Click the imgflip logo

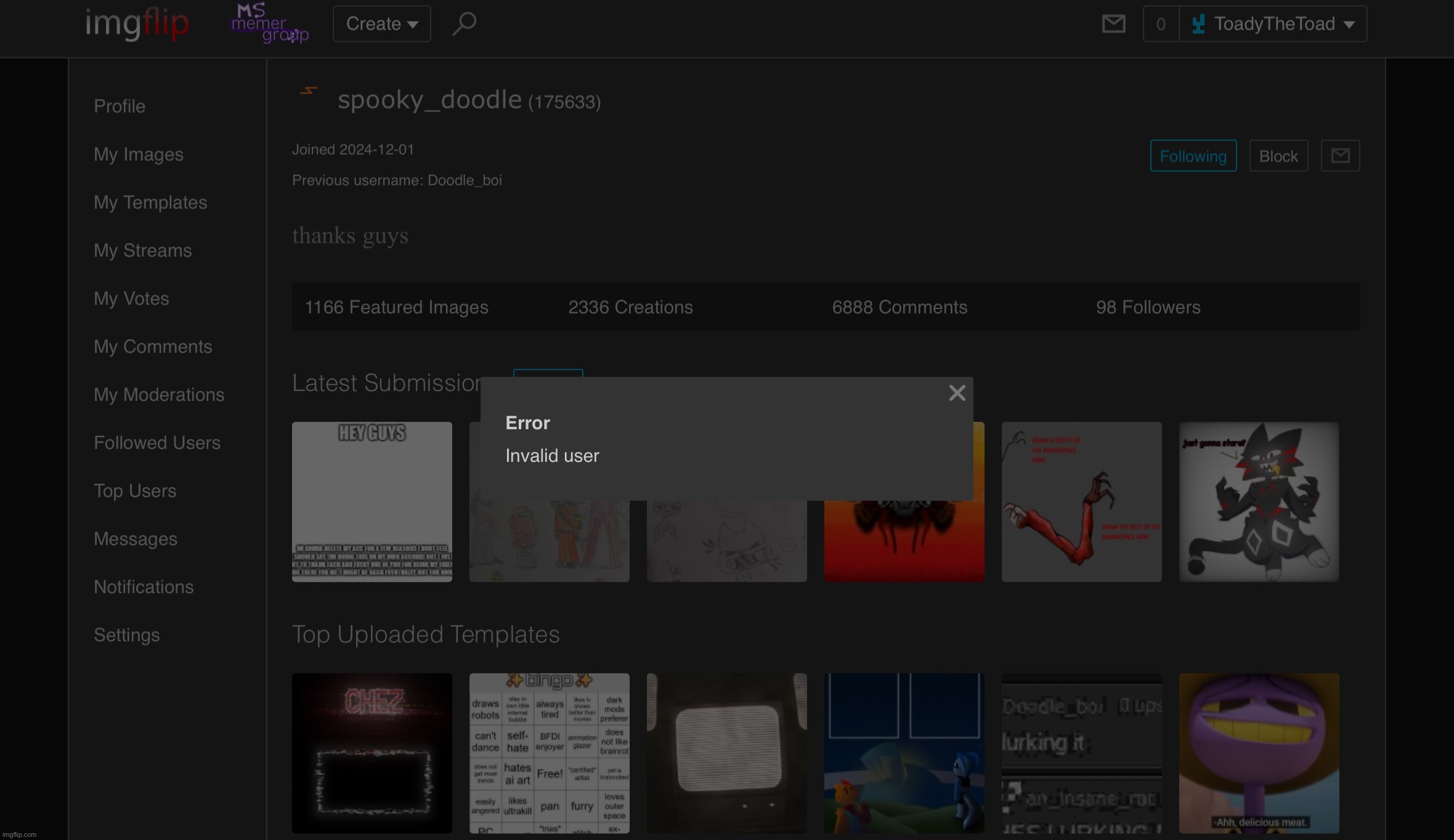pyautogui.click(x=137, y=25)
